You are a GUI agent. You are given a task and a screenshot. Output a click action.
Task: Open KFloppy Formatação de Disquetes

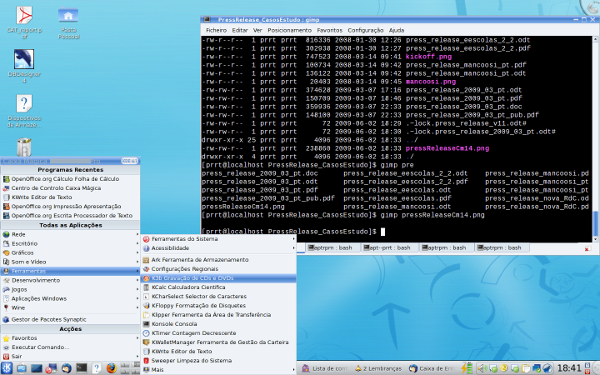click(219, 306)
